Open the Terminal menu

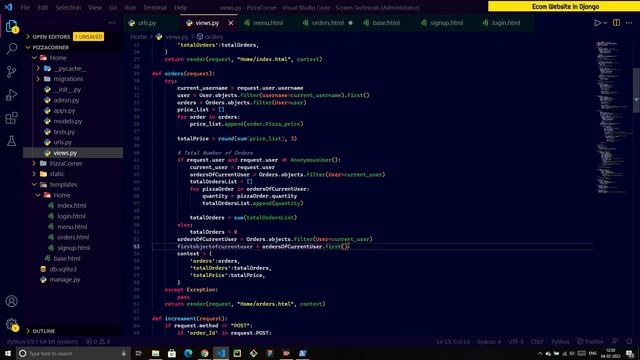click(155, 7)
